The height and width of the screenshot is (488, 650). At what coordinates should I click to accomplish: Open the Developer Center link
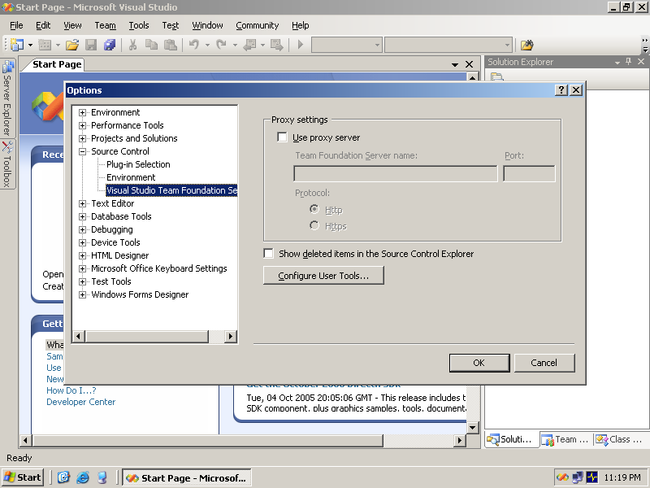pos(81,402)
